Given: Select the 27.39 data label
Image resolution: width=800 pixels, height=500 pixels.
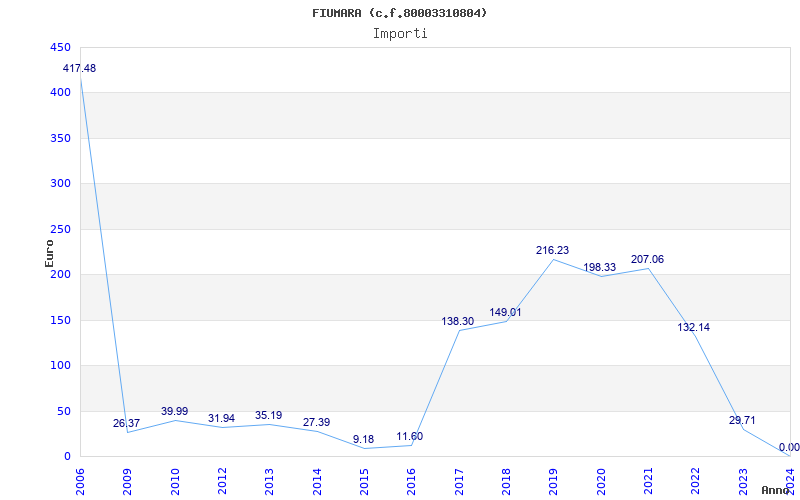Looking at the screenshot, I should (x=316, y=422).
